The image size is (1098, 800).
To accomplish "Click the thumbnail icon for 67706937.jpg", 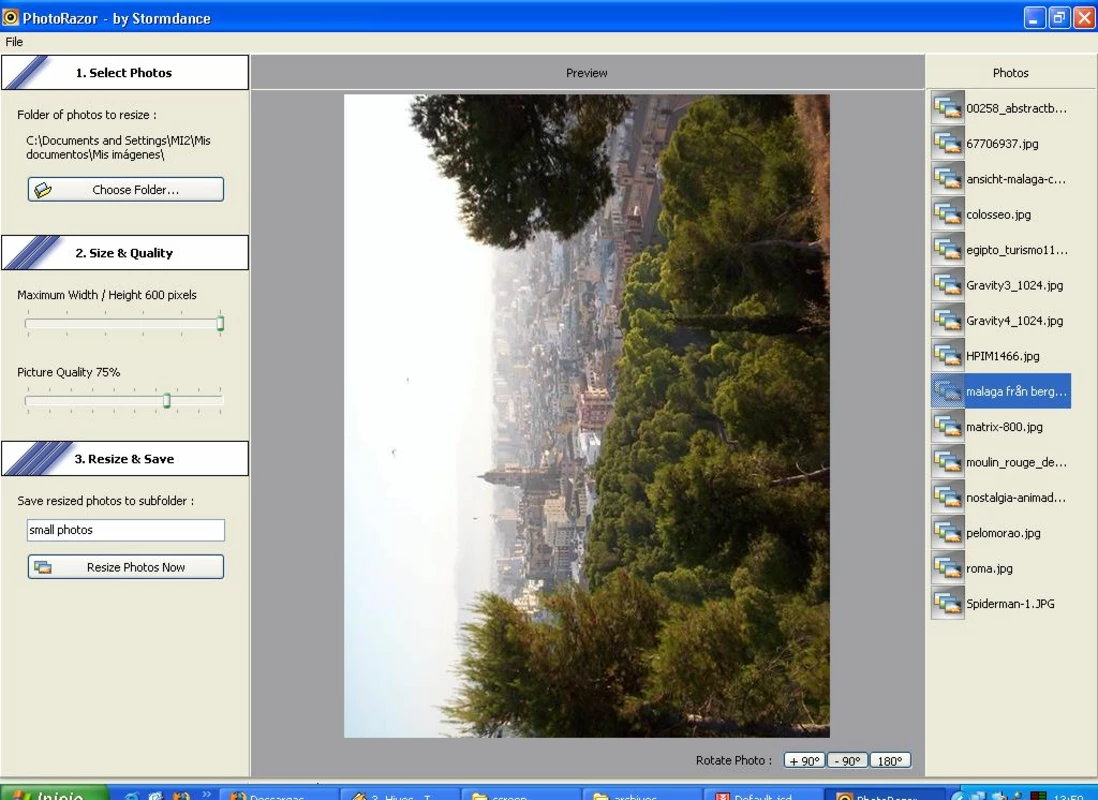I will 947,144.
